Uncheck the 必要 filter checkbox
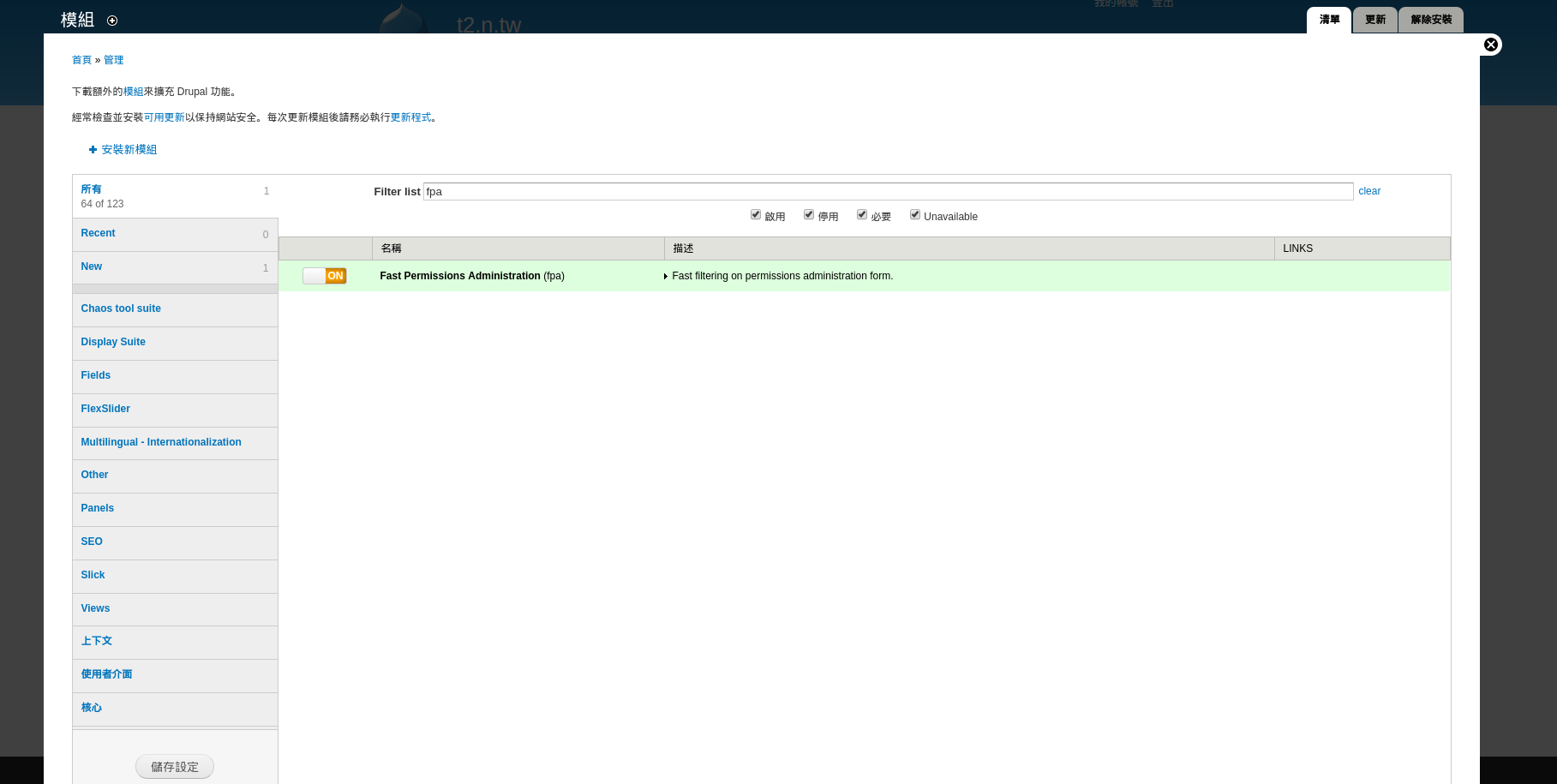Viewport: 1557px width, 784px height. click(x=862, y=215)
